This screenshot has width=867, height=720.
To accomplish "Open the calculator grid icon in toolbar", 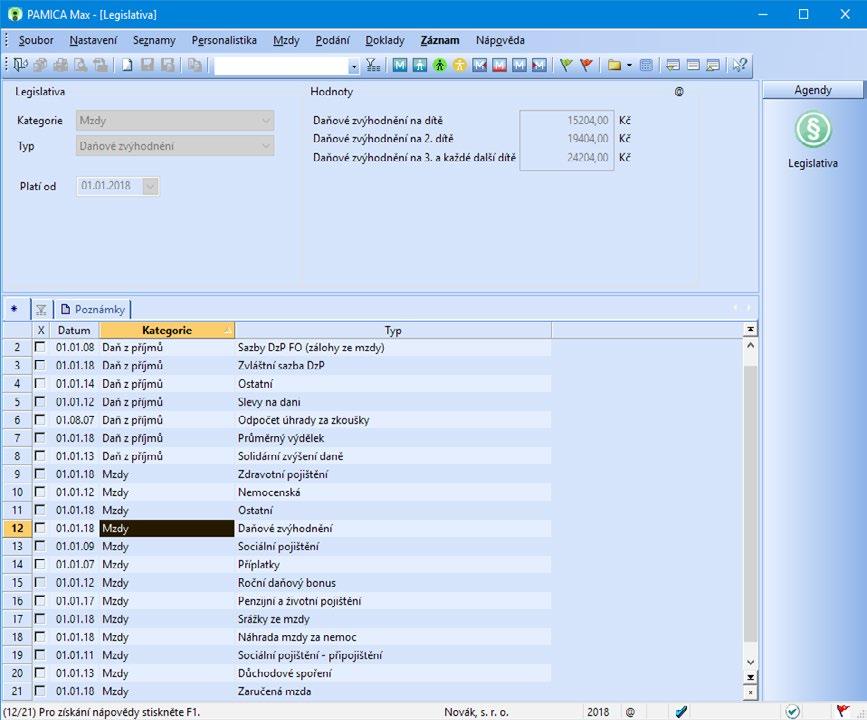I will coord(646,65).
